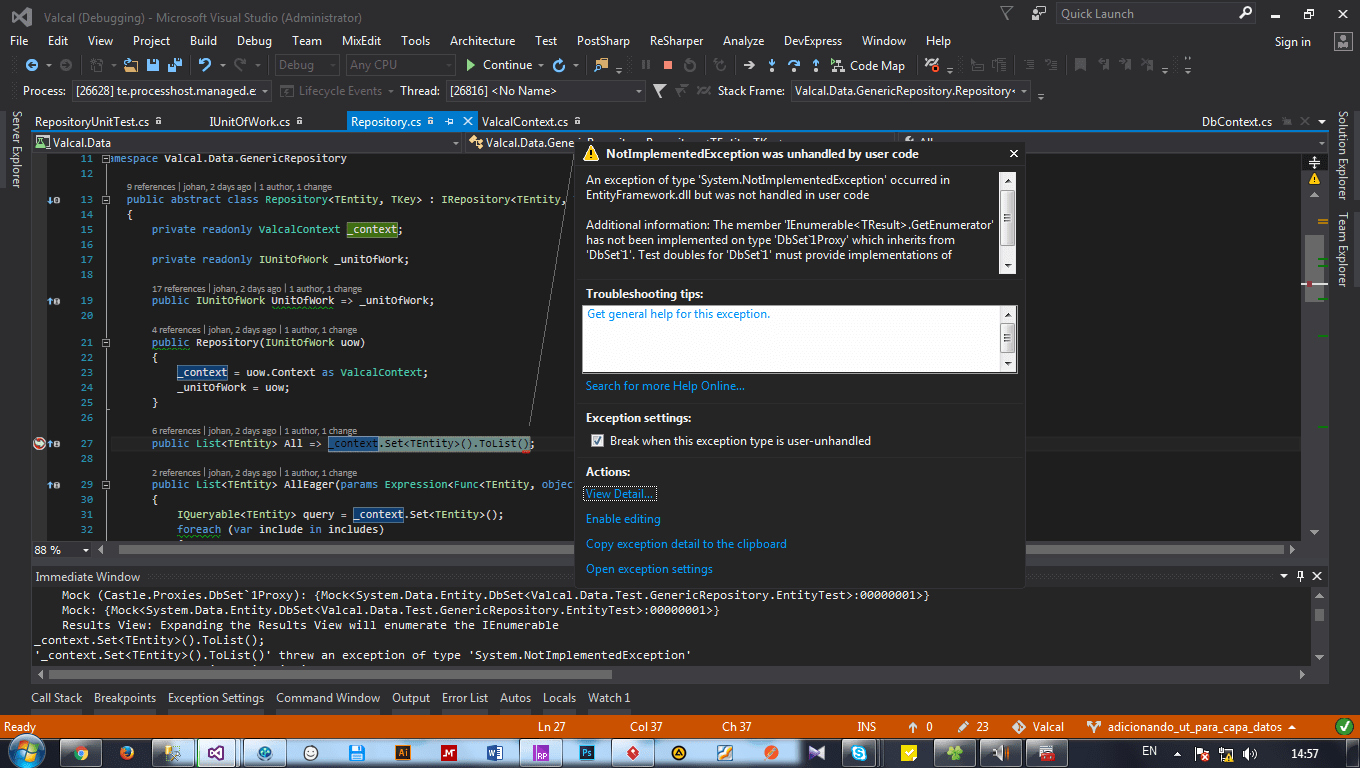The height and width of the screenshot is (768, 1360).
Task: Click the Step Out icon
Action: click(x=816, y=65)
